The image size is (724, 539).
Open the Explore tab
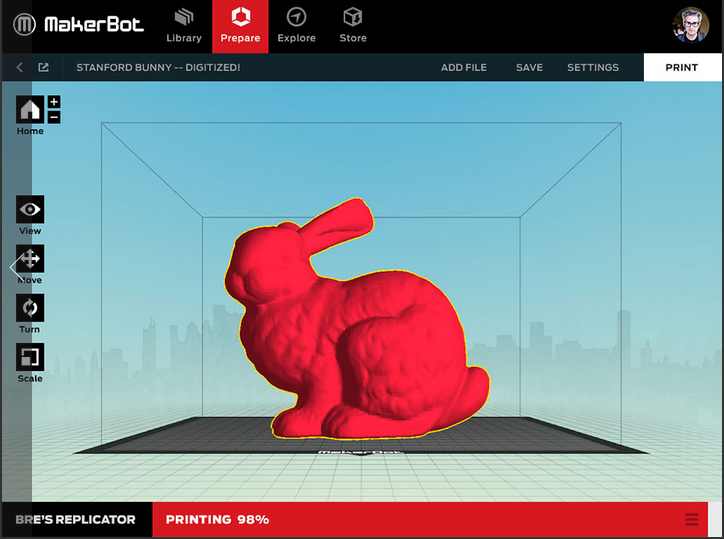296,26
